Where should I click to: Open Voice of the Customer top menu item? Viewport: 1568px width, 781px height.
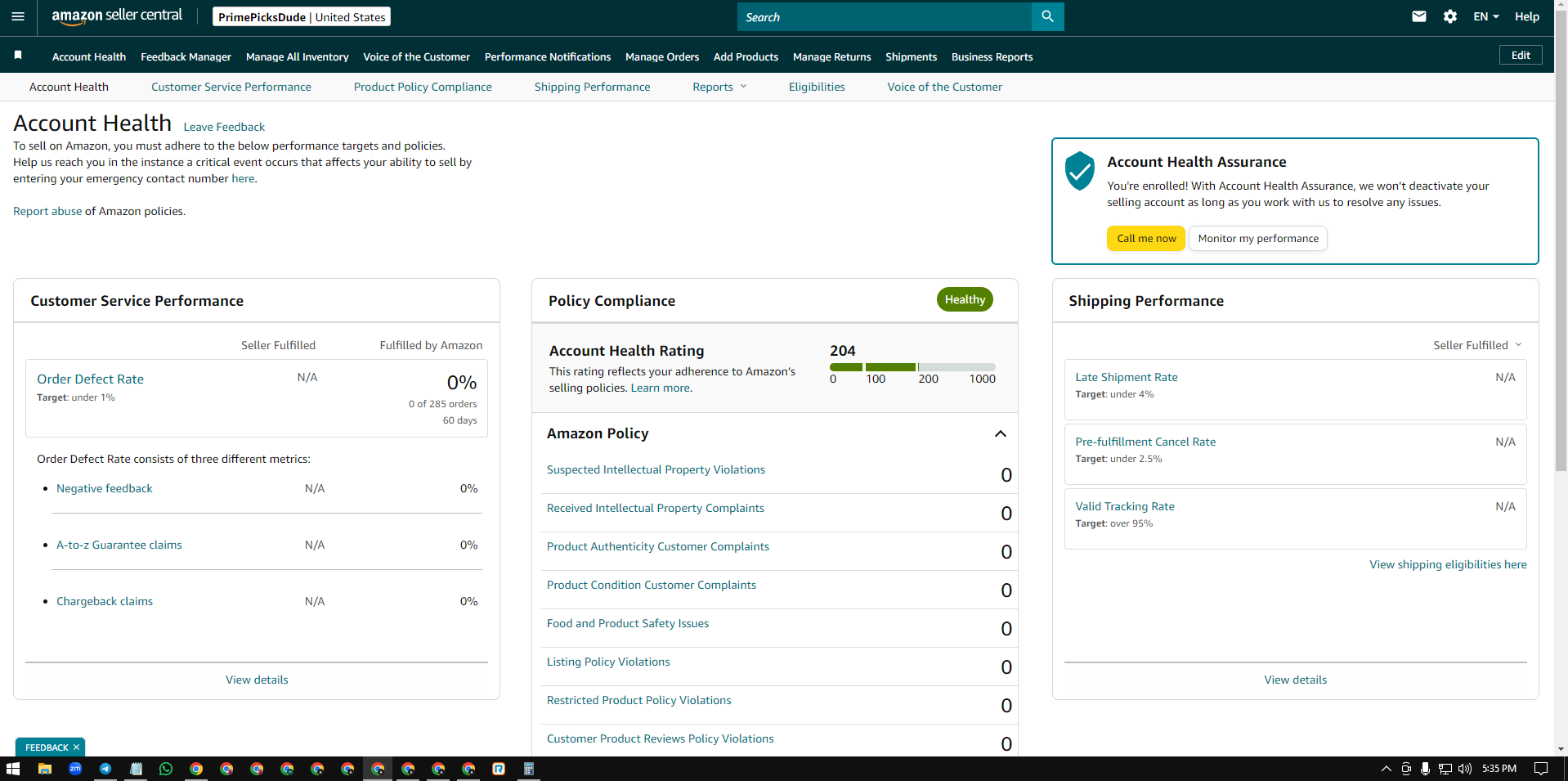tap(416, 56)
